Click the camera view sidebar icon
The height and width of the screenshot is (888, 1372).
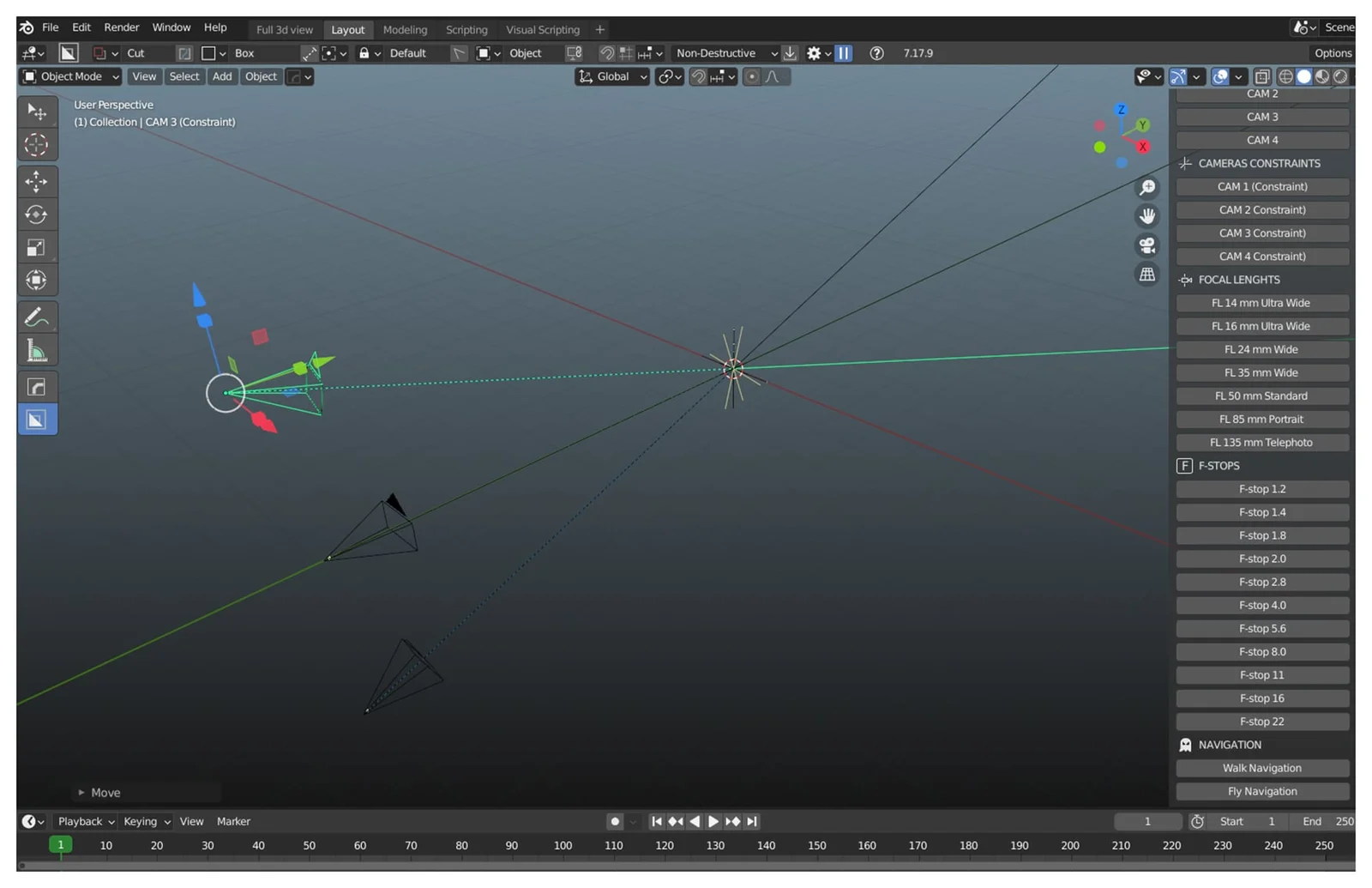(x=1147, y=246)
